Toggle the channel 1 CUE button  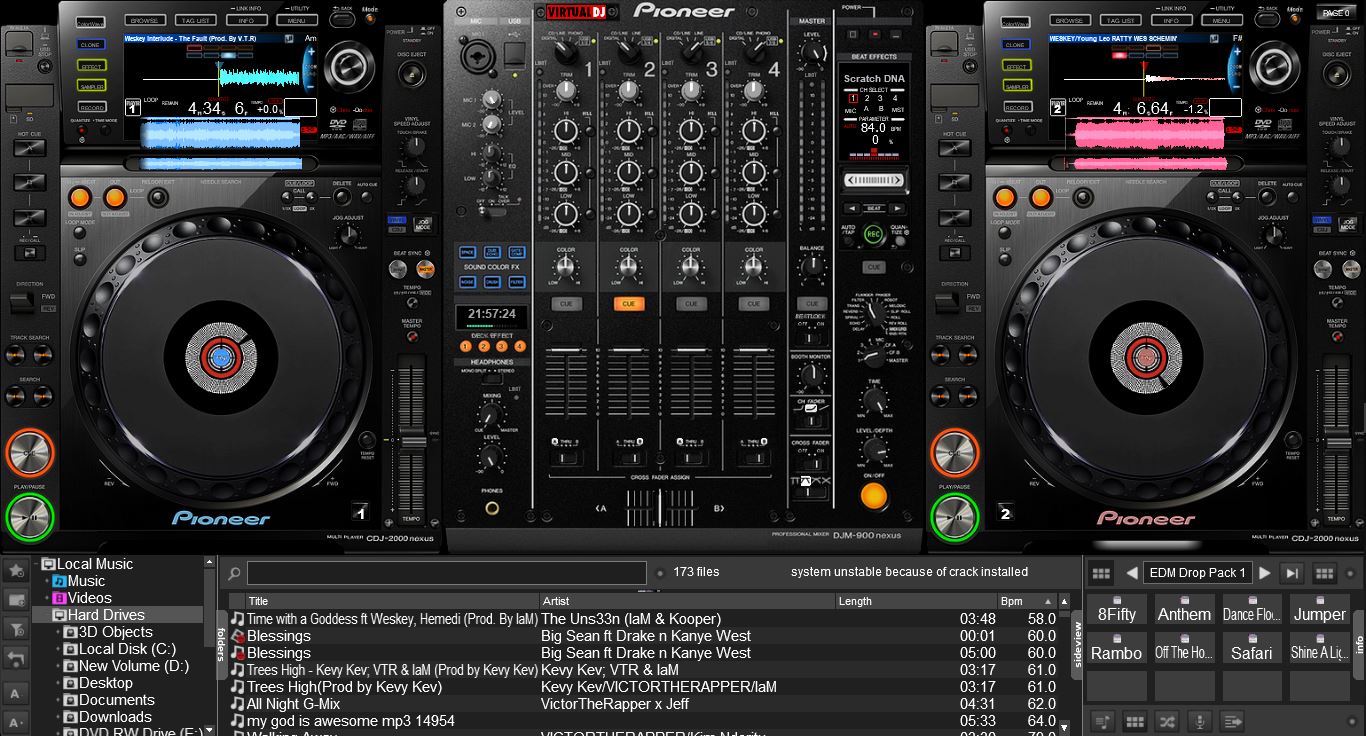point(566,304)
